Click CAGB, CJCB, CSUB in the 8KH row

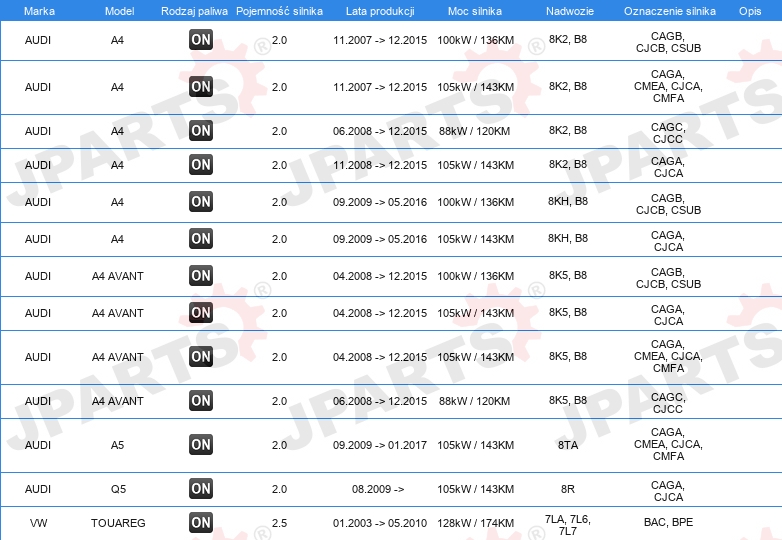point(668,204)
